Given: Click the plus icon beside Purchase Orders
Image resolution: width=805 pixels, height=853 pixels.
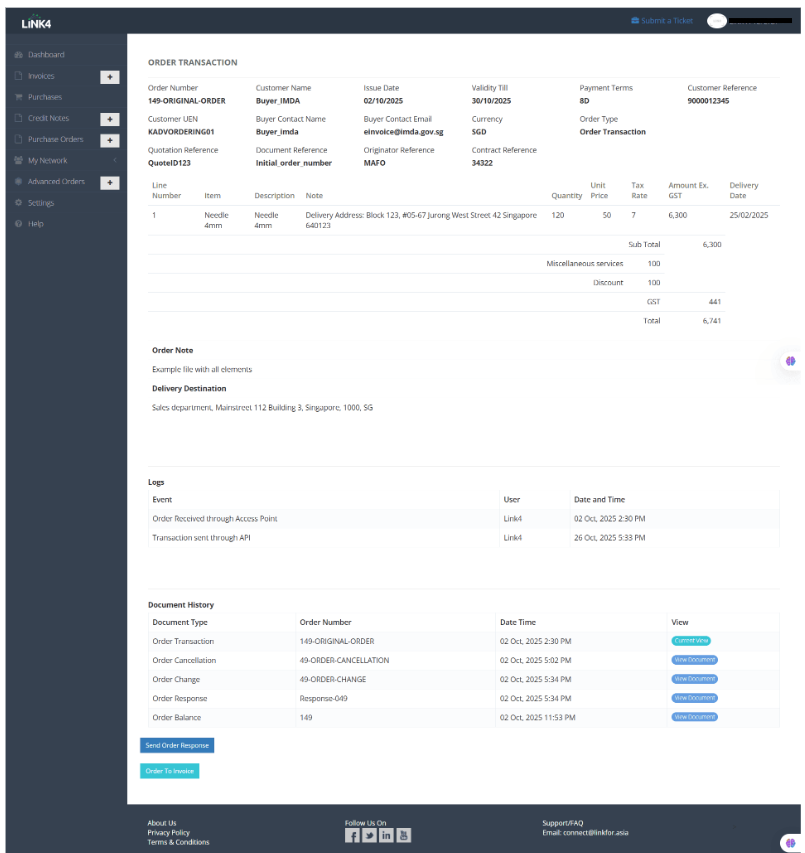Looking at the screenshot, I should coord(110,140).
